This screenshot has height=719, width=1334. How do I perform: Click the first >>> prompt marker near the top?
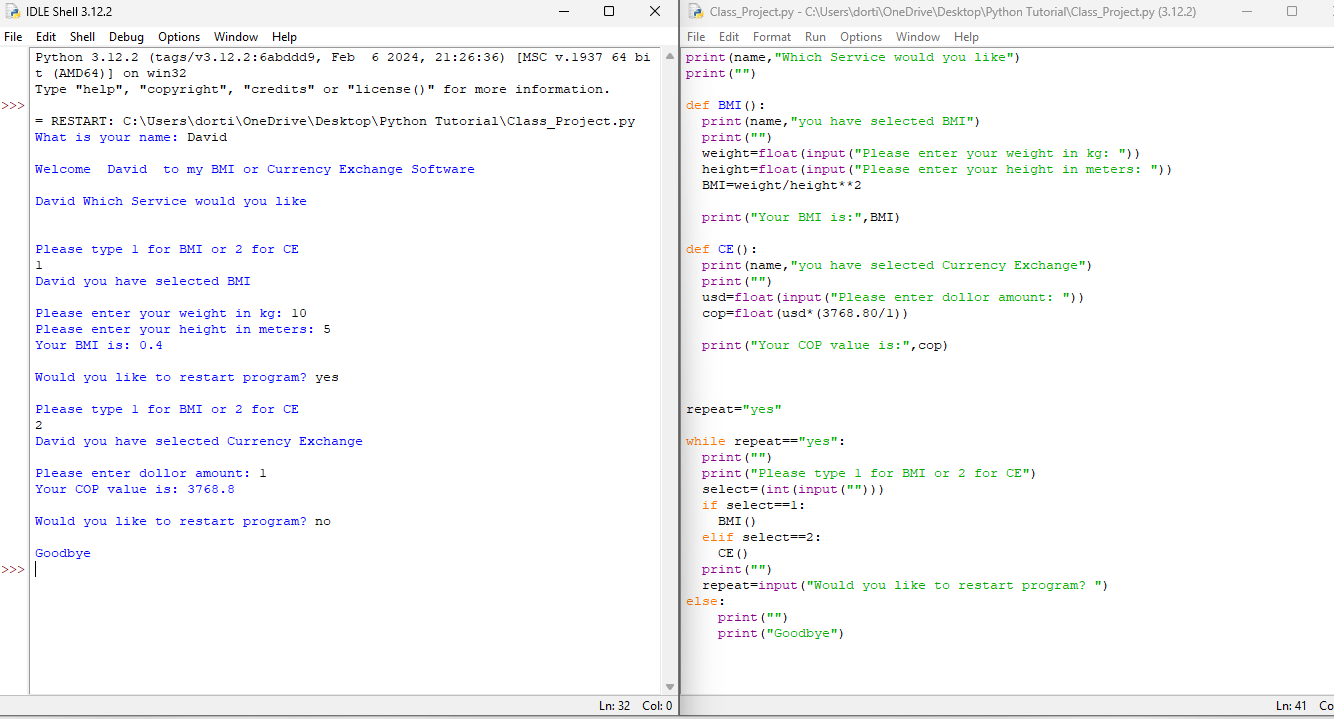click(x=13, y=105)
